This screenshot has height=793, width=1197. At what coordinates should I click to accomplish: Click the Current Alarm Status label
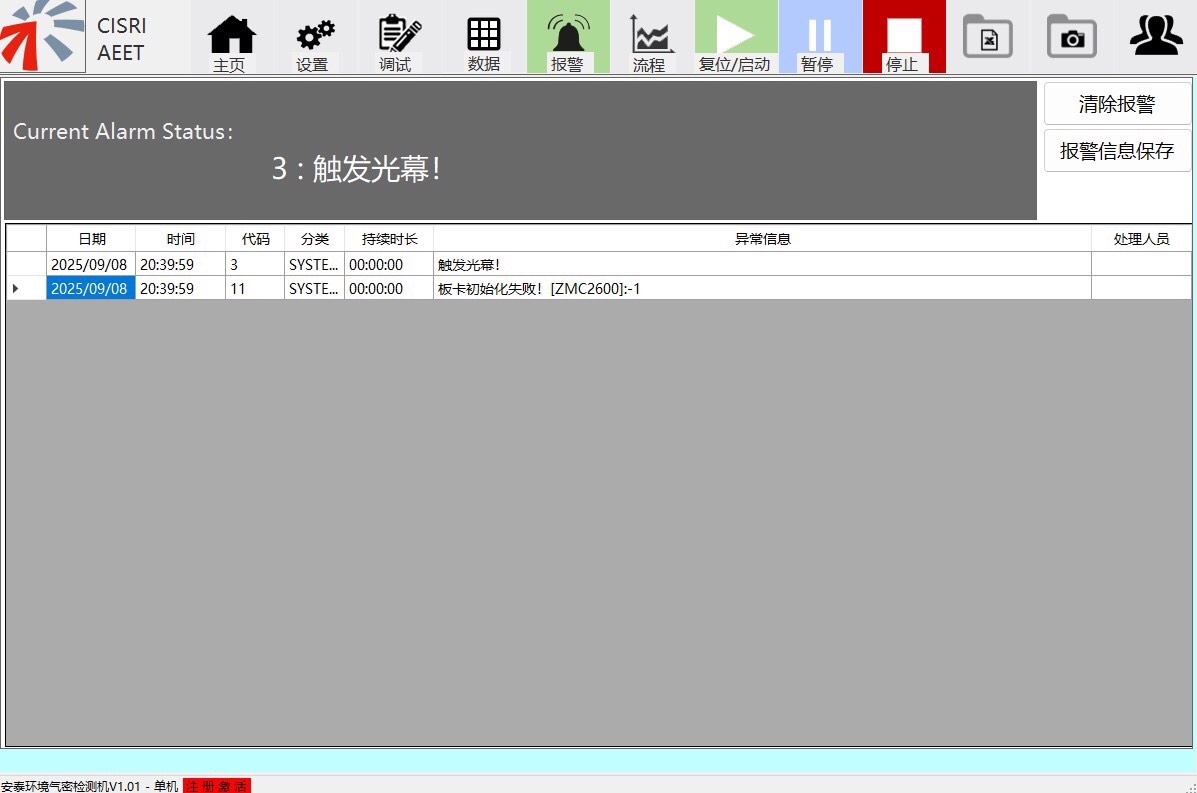123,131
